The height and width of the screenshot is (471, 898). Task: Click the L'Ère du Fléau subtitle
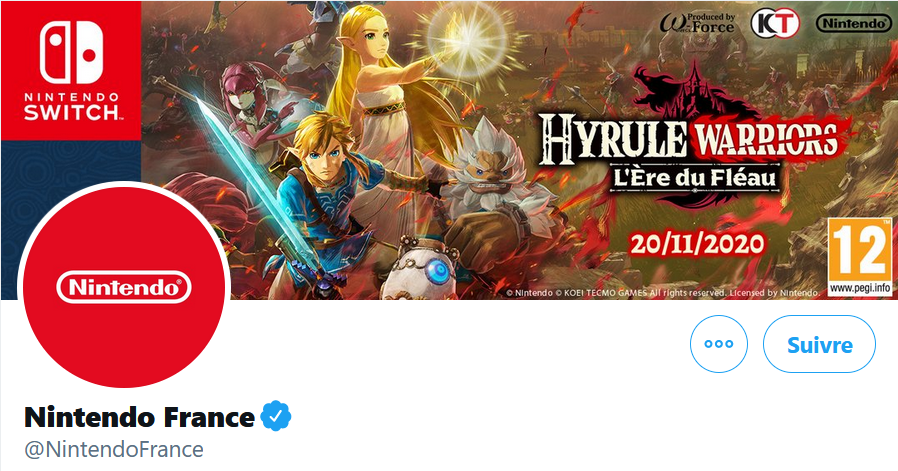(695, 178)
